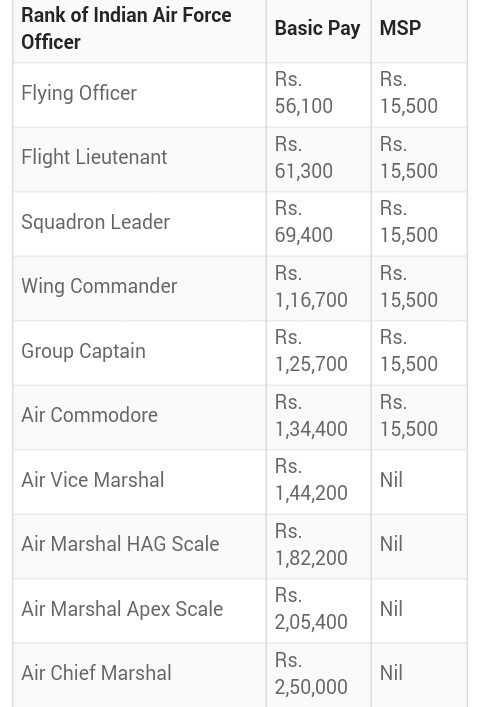This screenshot has height=707, width=480.
Task: Select Air Vice Marshal's Nil MSP cell
Action: click(419, 482)
